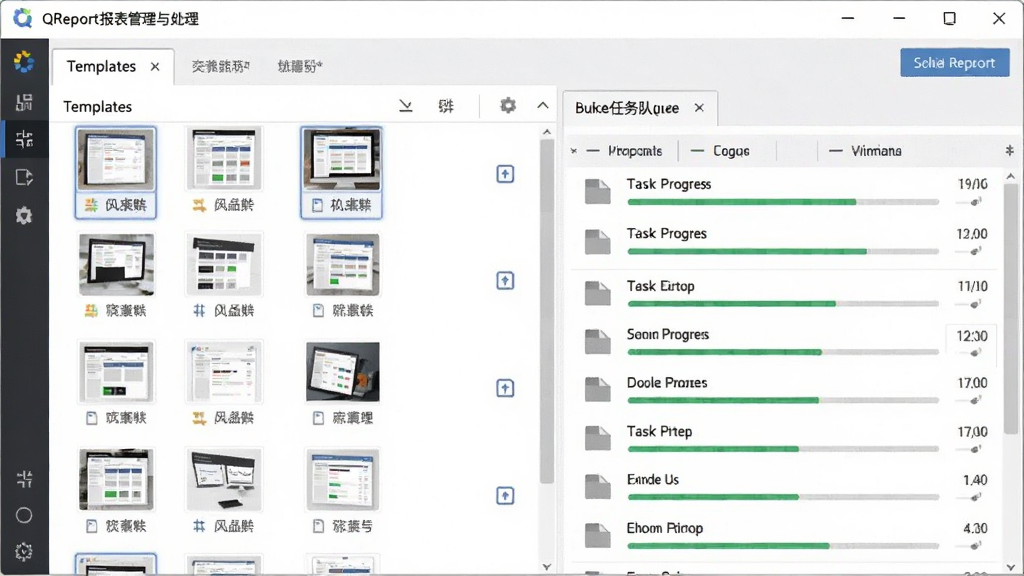Open the dashboard icon in the left sidebar
This screenshot has height=576, width=1024.
(x=24, y=102)
